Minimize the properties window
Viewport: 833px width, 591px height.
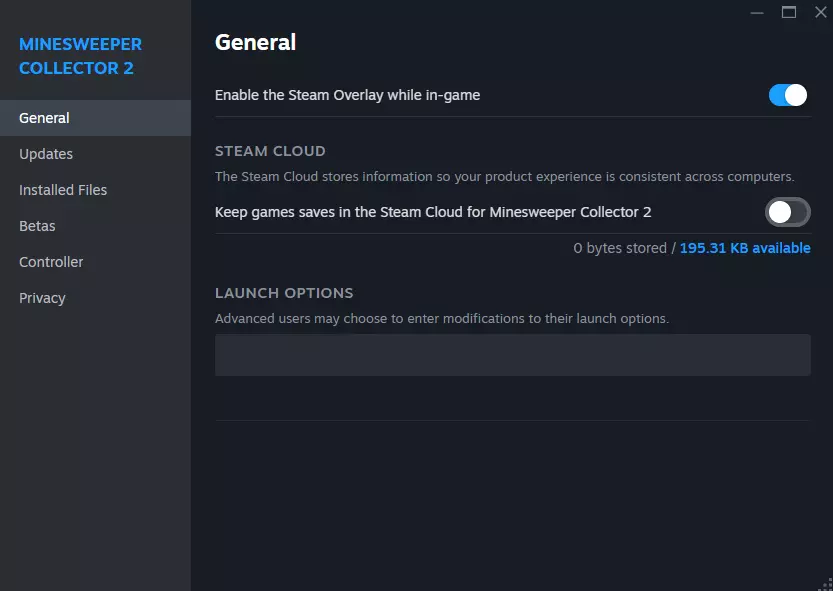[756, 12]
